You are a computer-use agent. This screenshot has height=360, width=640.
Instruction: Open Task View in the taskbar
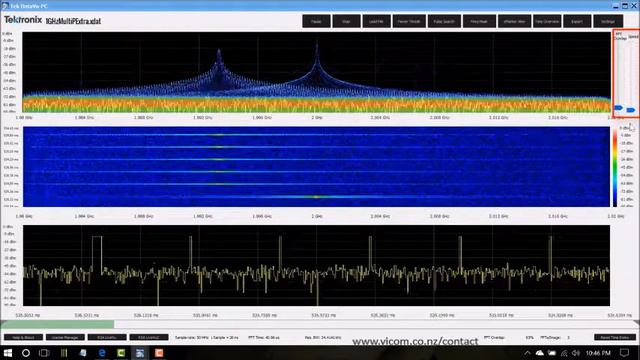coord(44,353)
